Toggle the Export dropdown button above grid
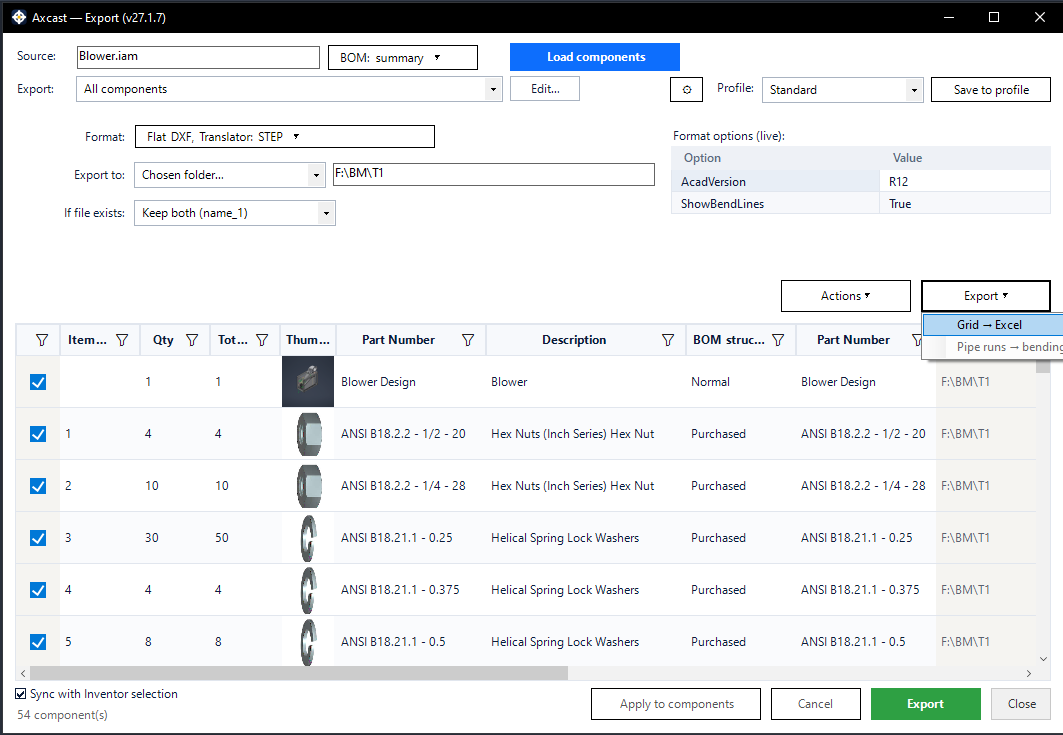The height and width of the screenshot is (735, 1063). [x=986, y=296]
